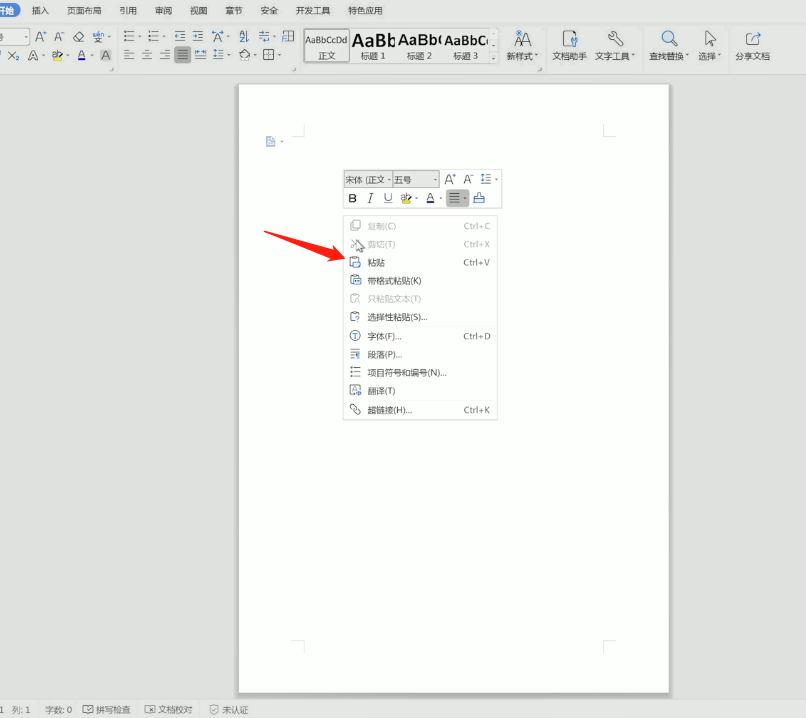Click the distributed alignment icon
The image size is (806, 718).
click(x=200, y=54)
